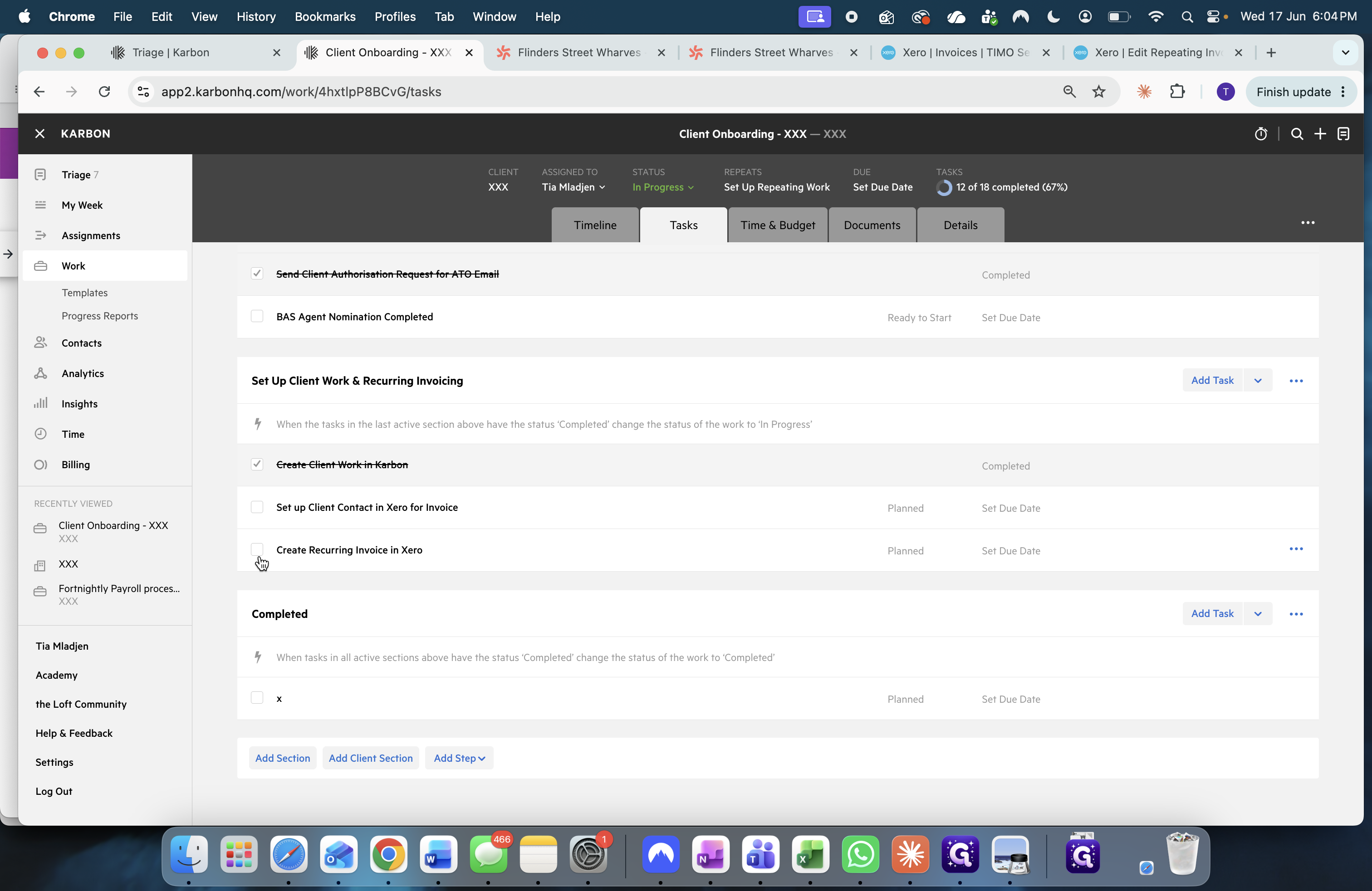Open Insights in the sidebar
Image resolution: width=1372 pixels, height=891 pixels.
point(104,403)
